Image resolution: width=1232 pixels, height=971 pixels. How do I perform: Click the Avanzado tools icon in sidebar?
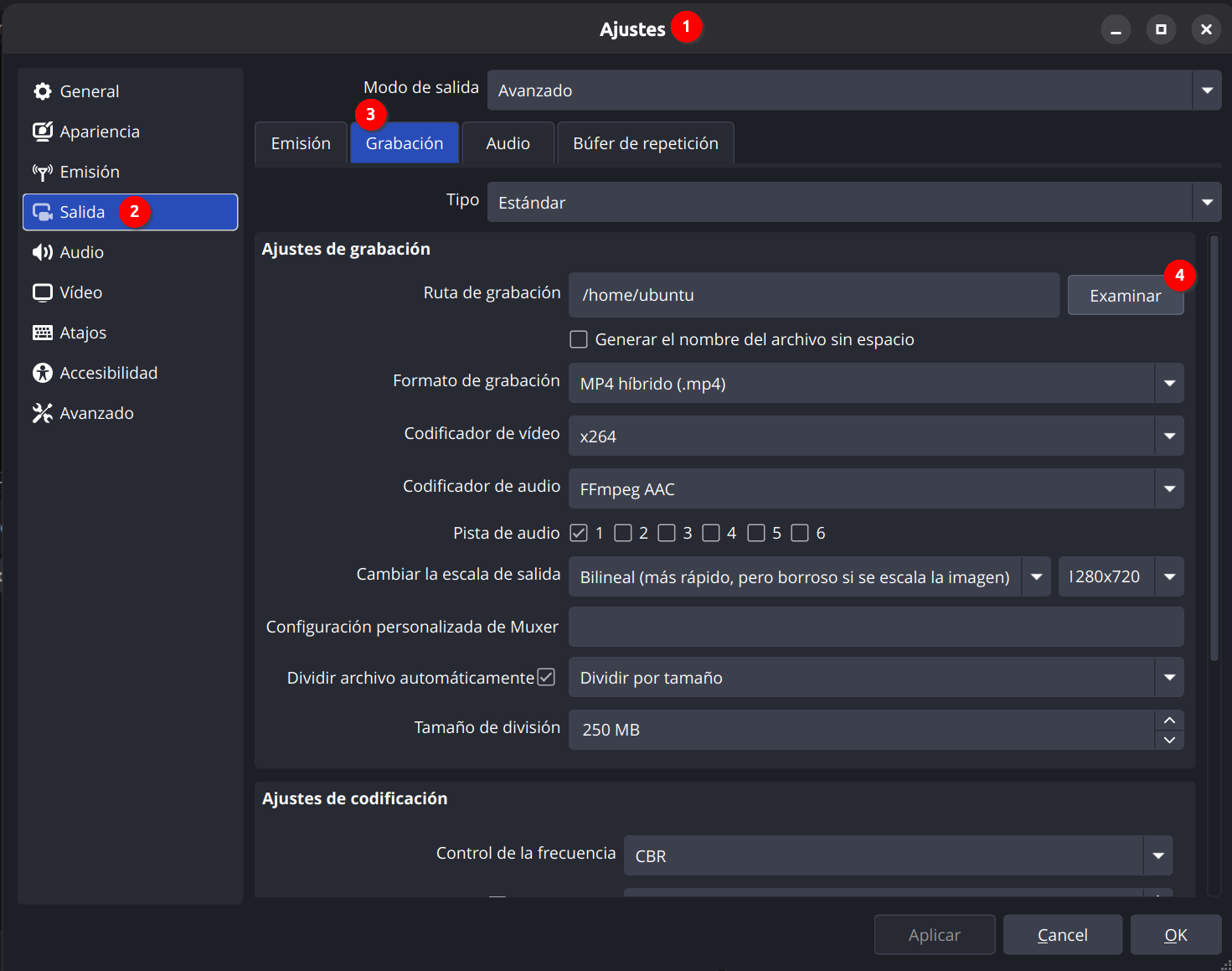[x=43, y=413]
